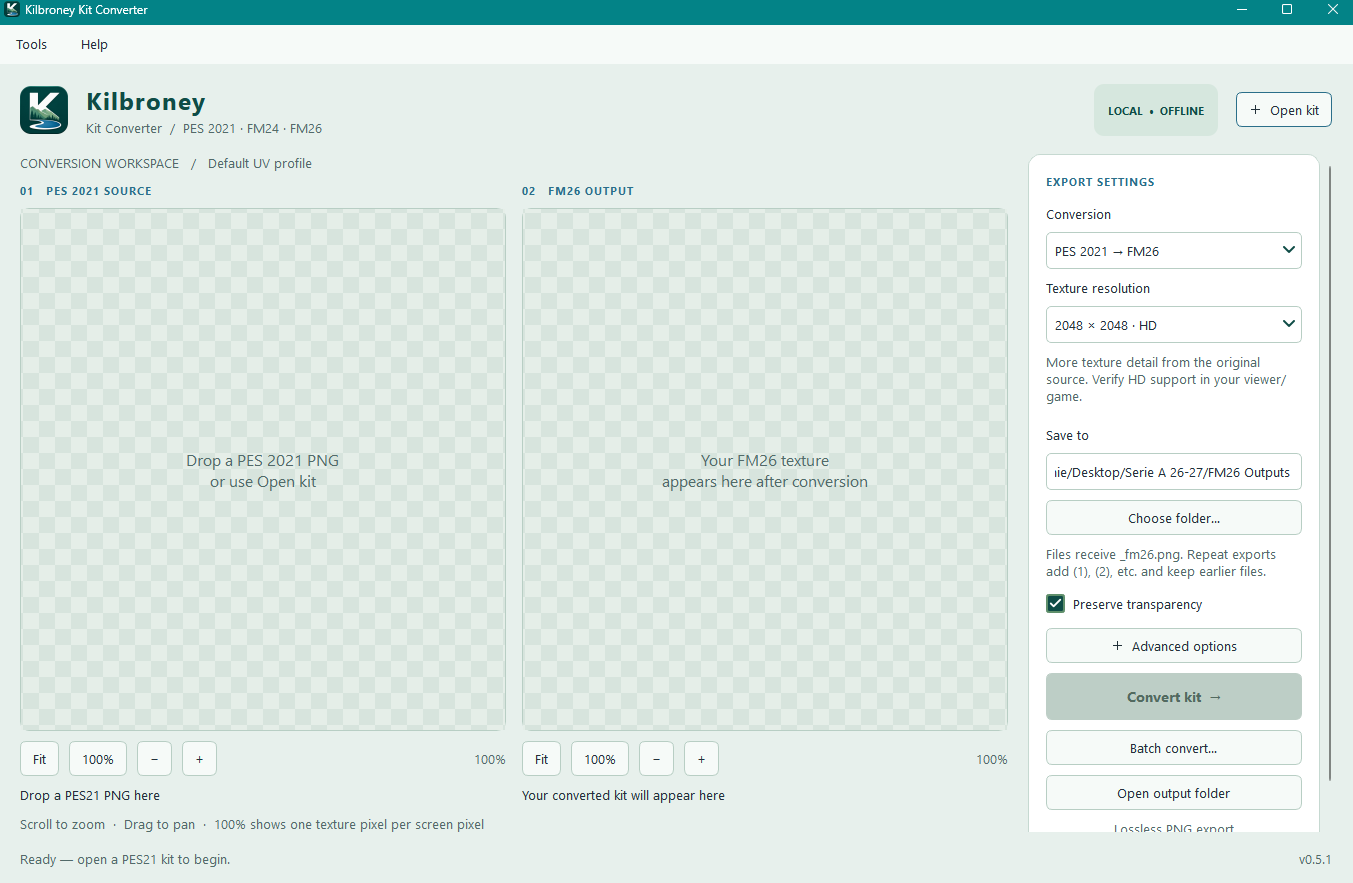Image resolution: width=1353 pixels, height=883 pixels.
Task: Click the title bar Kilbroney Kit Converter icon
Action: coord(12,10)
